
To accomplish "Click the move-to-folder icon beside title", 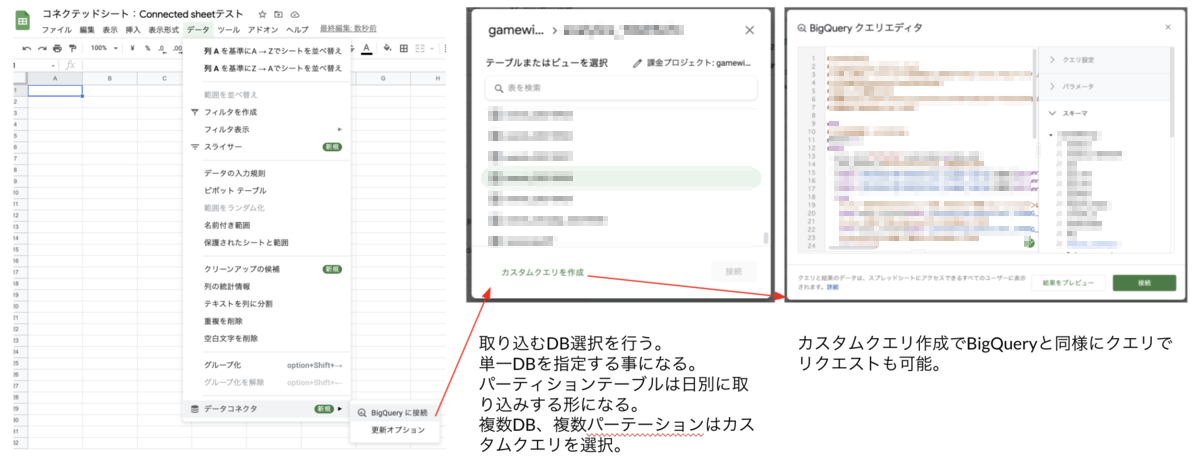I will 278,16.
